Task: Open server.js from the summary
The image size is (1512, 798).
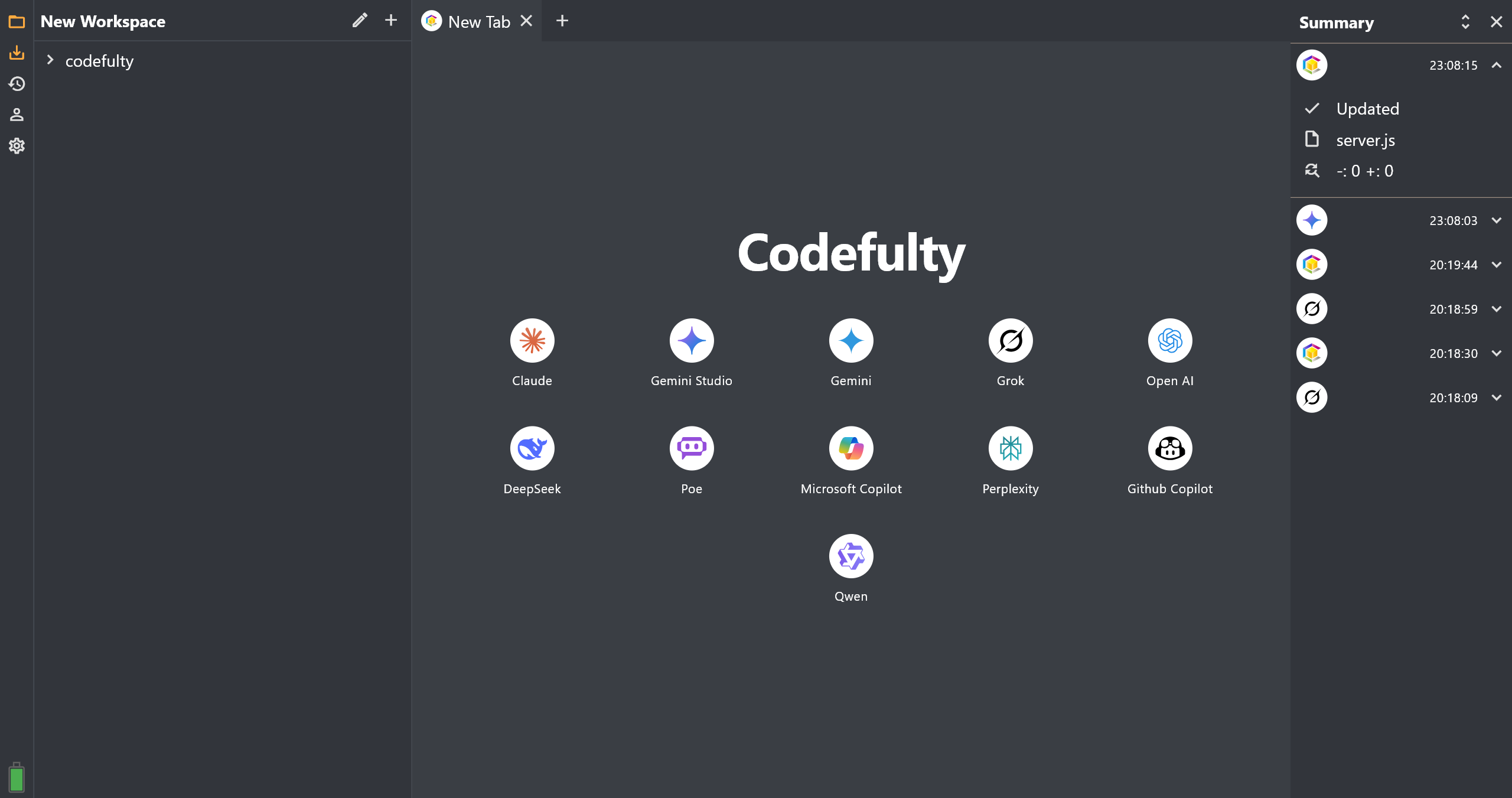Action: (1365, 140)
